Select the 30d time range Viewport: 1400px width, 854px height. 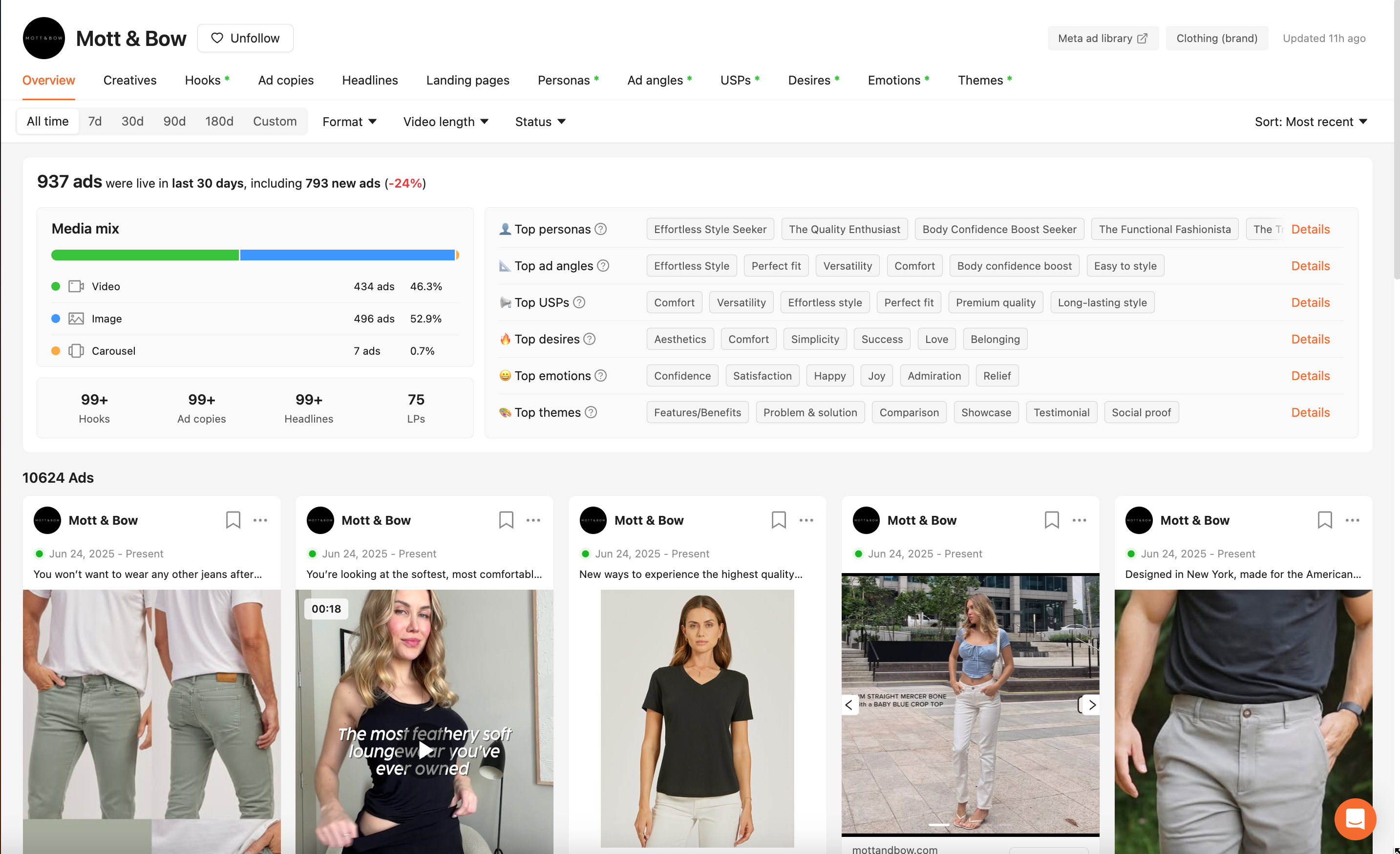click(132, 122)
